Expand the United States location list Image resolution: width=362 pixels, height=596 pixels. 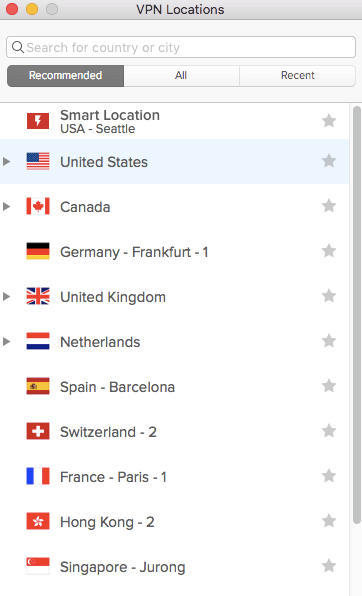pos(6,162)
